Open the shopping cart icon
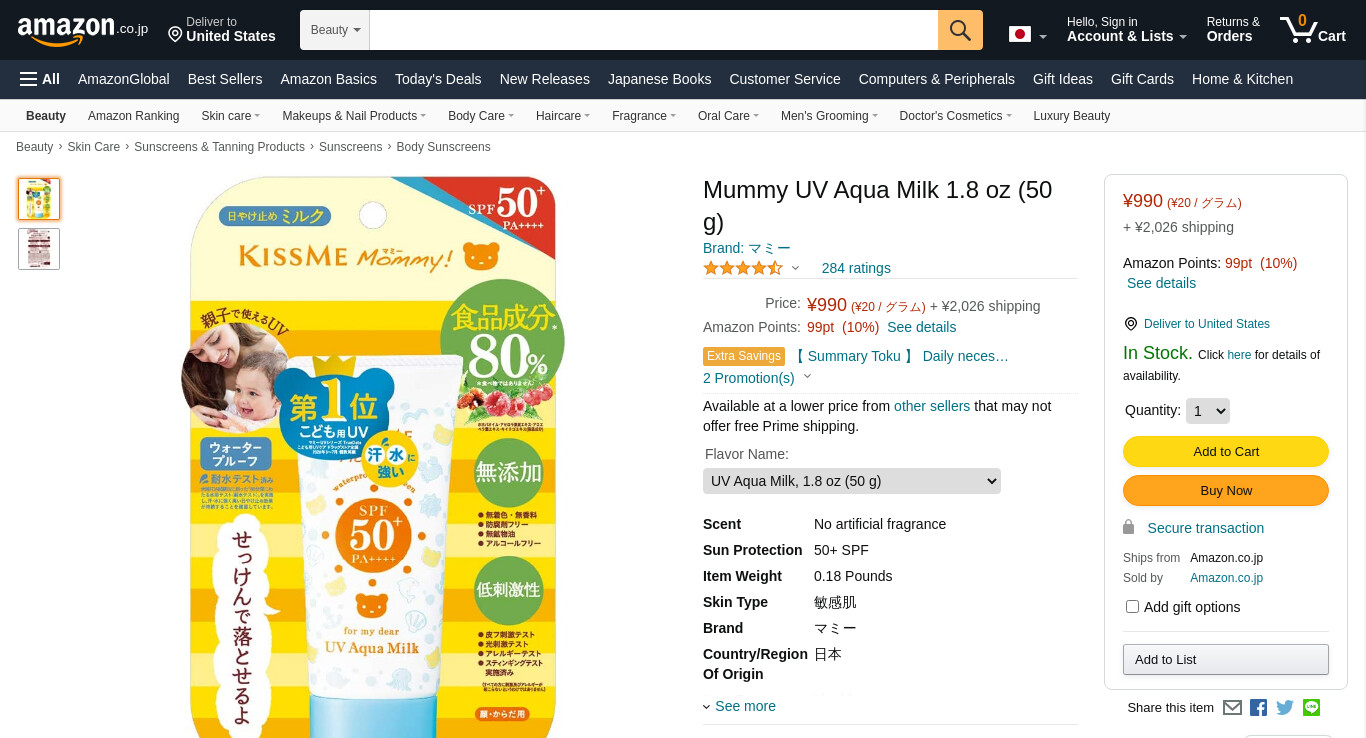The height and width of the screenshot is (738, 1366). [x=1313, y=29]
